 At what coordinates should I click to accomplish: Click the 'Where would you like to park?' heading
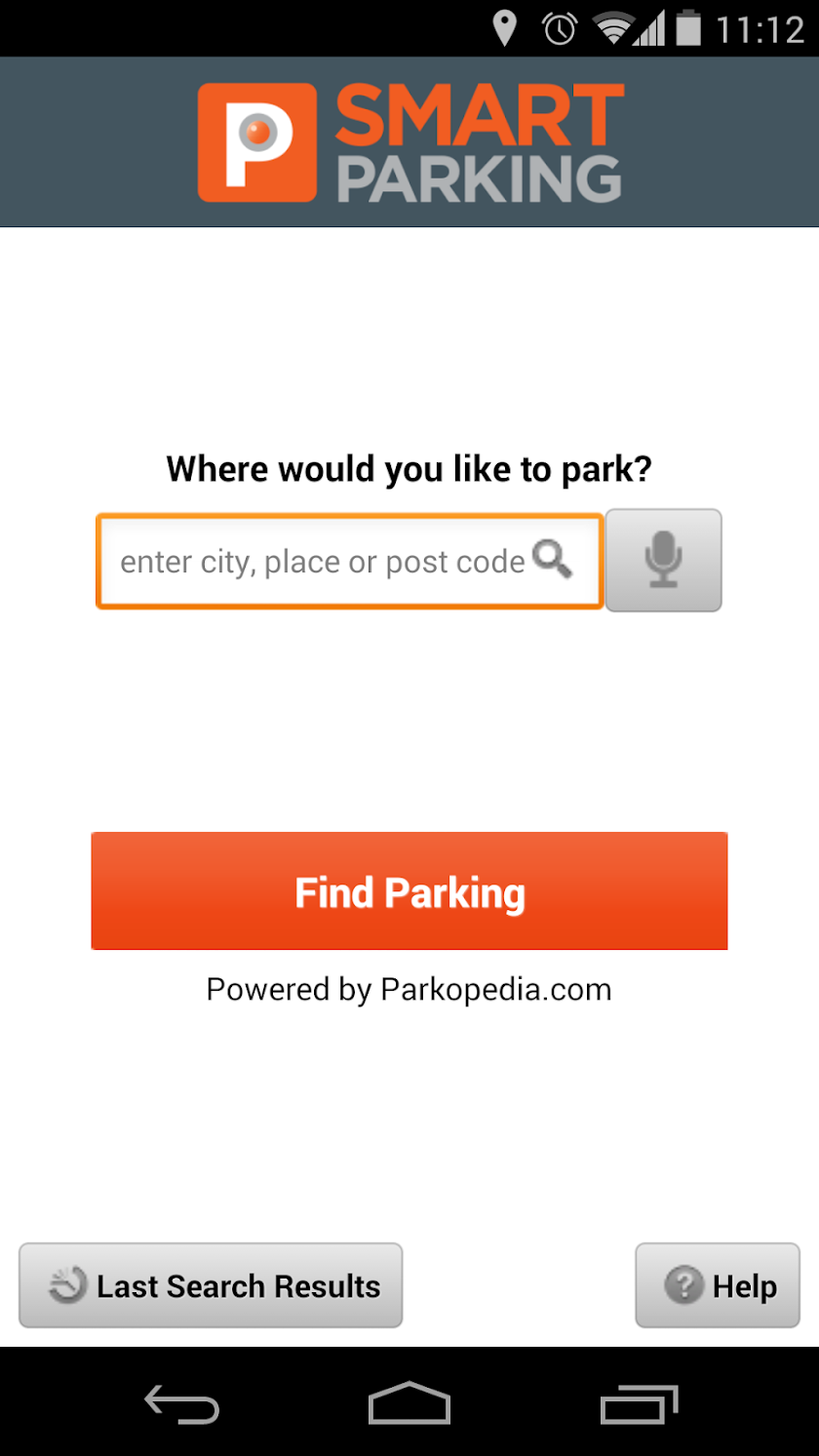(409, 469)
